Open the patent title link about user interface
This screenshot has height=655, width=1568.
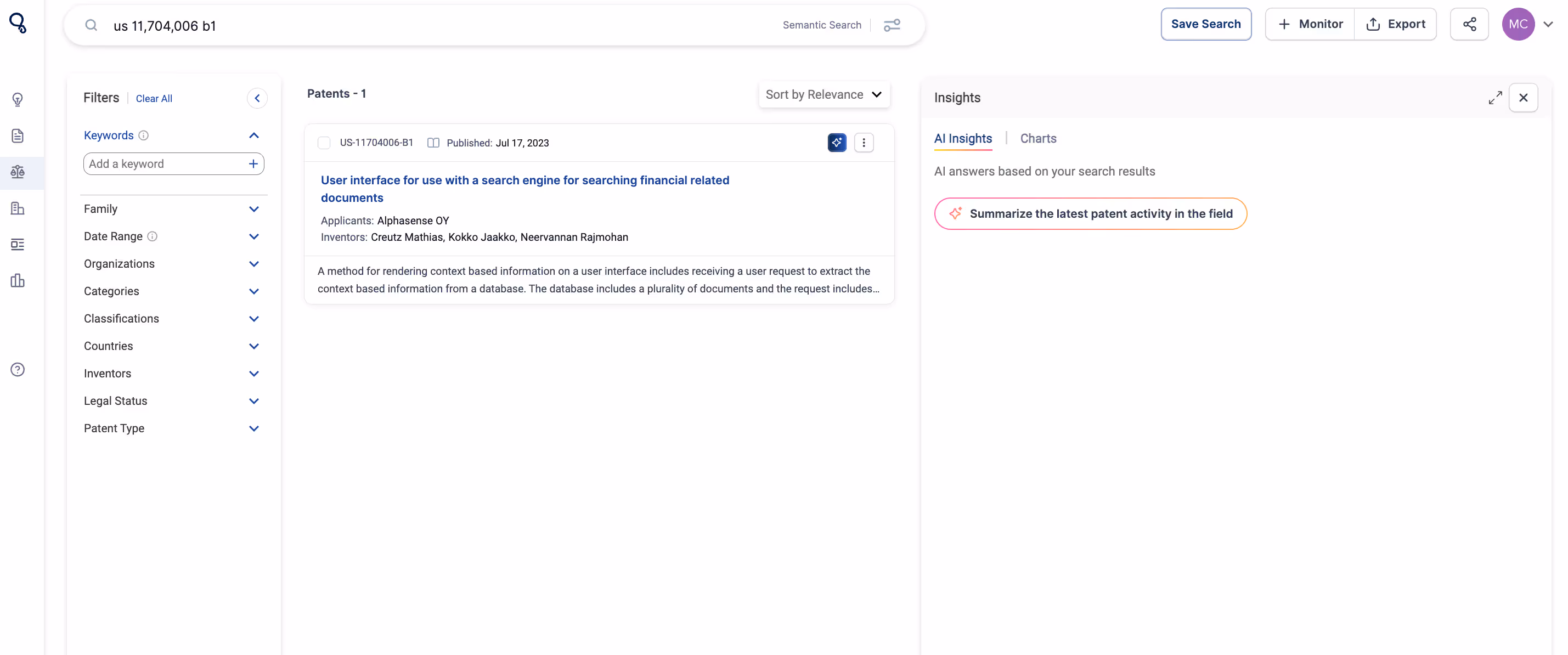click(x=524, y=189)
